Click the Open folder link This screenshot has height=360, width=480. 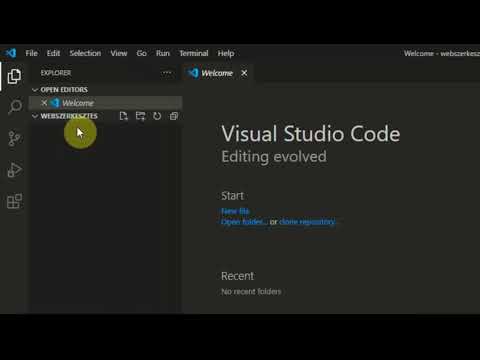pos(244,222)
